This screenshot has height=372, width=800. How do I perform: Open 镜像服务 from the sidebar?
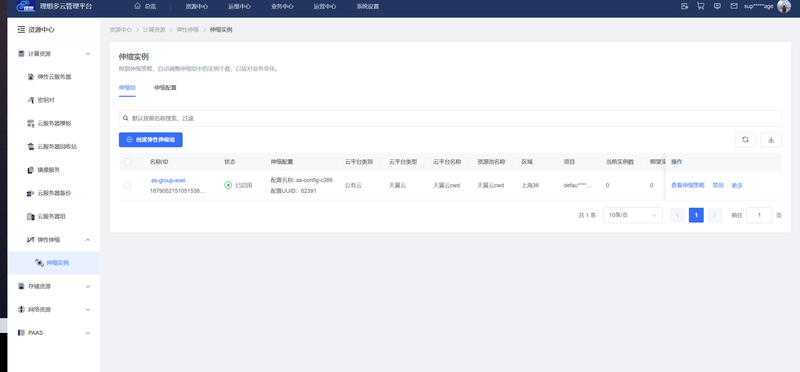[x=48, y=170]
